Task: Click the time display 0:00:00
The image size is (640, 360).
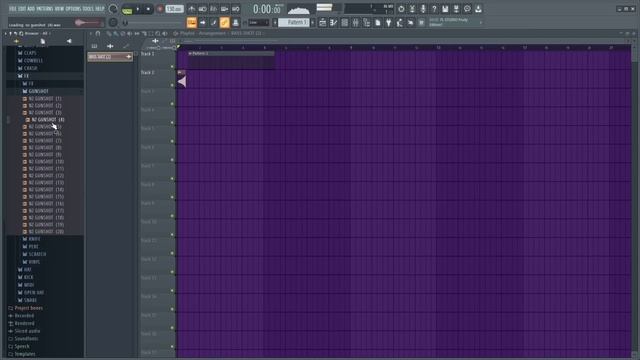Action: [x=267, y=9]
